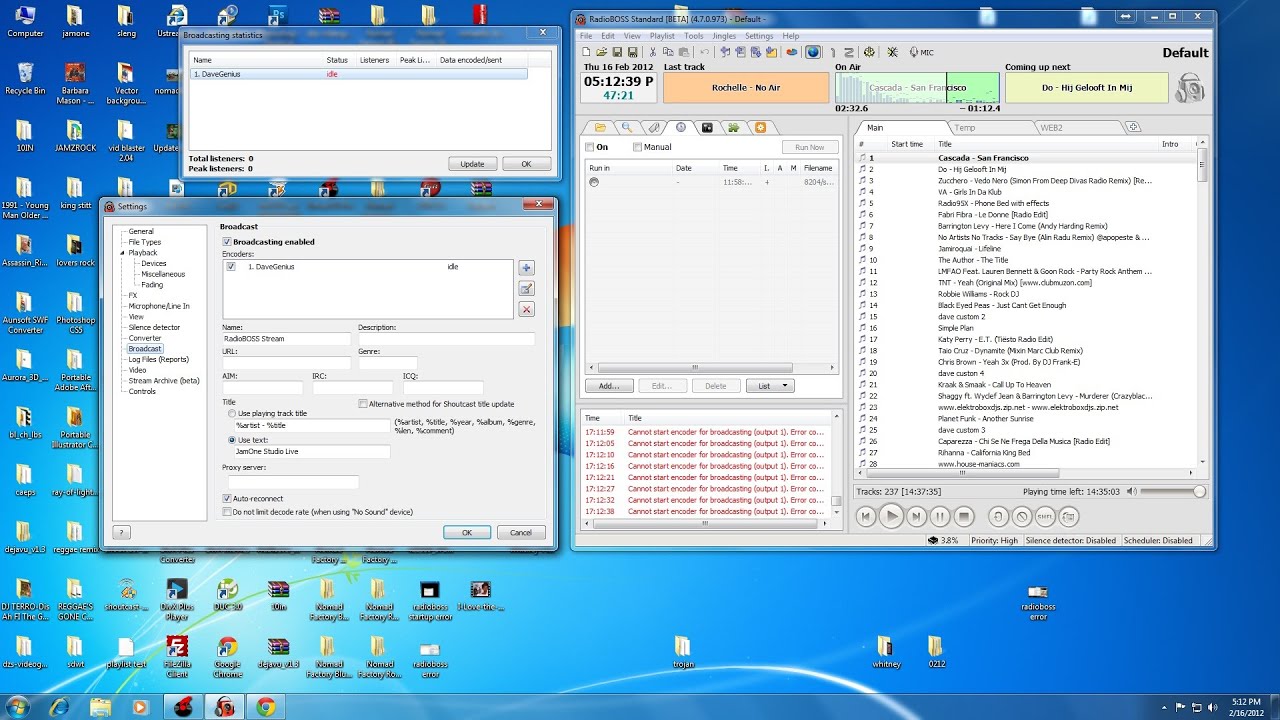This screenshot has height=720, width=1280.
Task: Open the Tools menu in RadioBOSS
Action: point(693,36)
